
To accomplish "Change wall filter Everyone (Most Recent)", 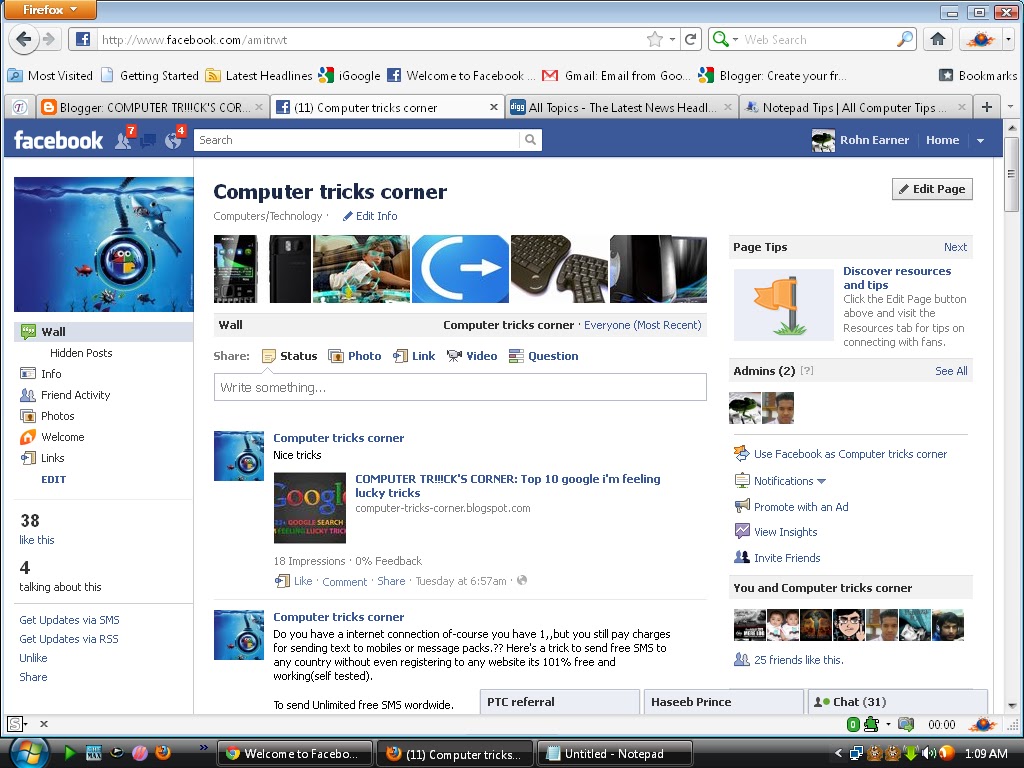I will [642, 325].
